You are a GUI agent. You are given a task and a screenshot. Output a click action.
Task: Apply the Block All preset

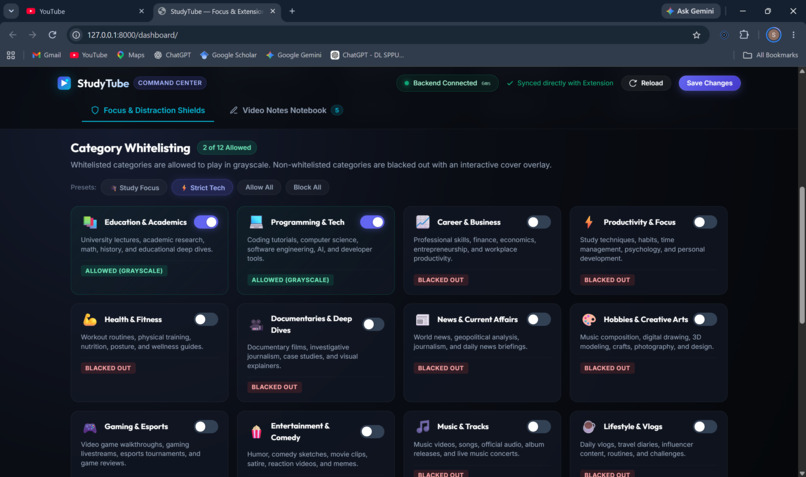click(x=307, y=188)
